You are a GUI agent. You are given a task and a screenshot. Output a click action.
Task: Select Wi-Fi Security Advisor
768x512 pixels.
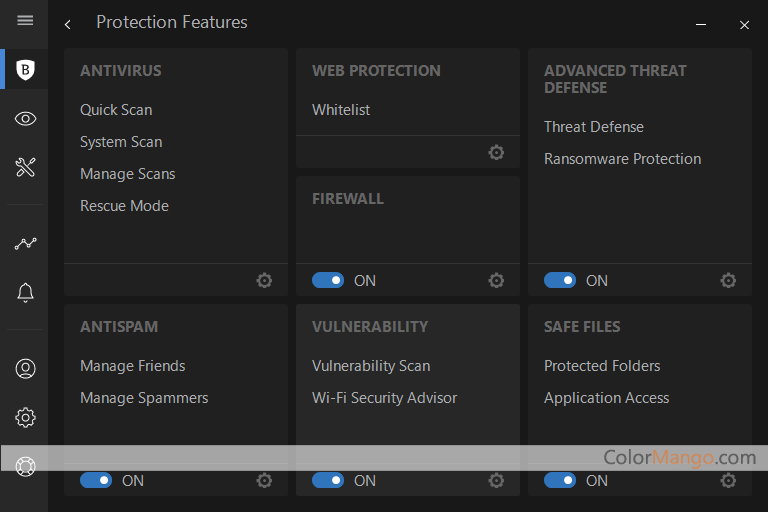384,398
